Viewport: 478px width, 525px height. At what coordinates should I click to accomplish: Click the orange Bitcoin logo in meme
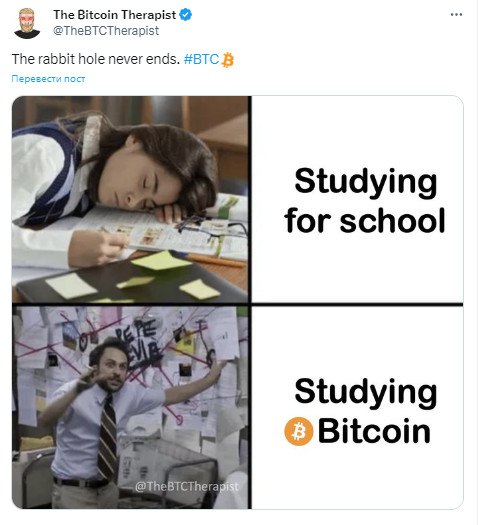click(299, 431)
